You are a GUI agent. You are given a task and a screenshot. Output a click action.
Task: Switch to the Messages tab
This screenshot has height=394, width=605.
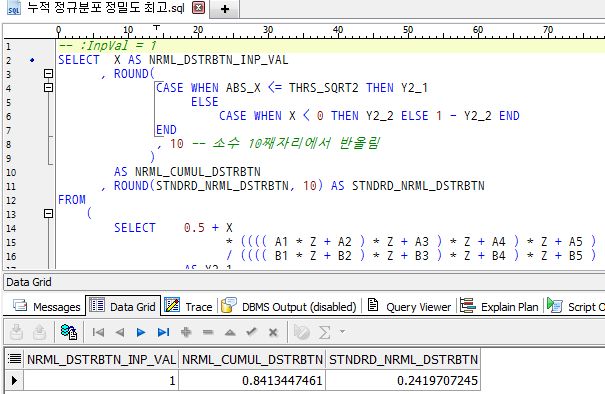pyautogui.click(x=47, y=306)
